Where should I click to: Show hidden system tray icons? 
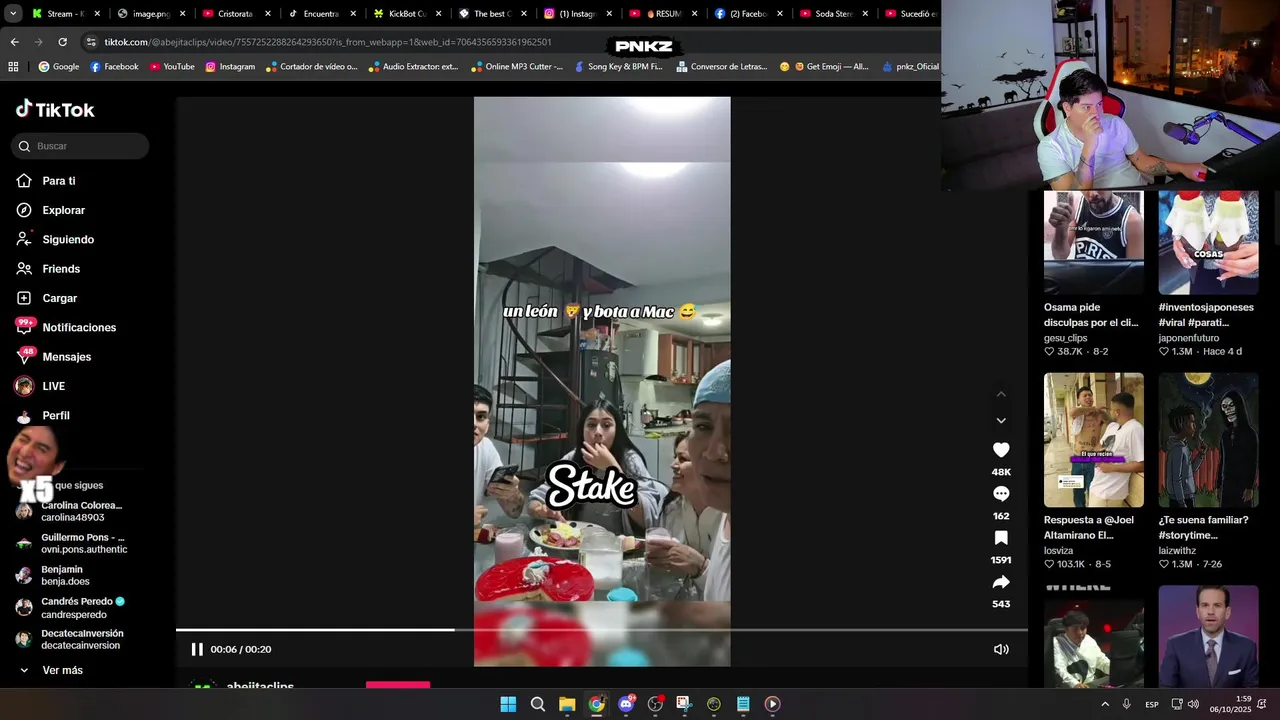point(1105,704)
